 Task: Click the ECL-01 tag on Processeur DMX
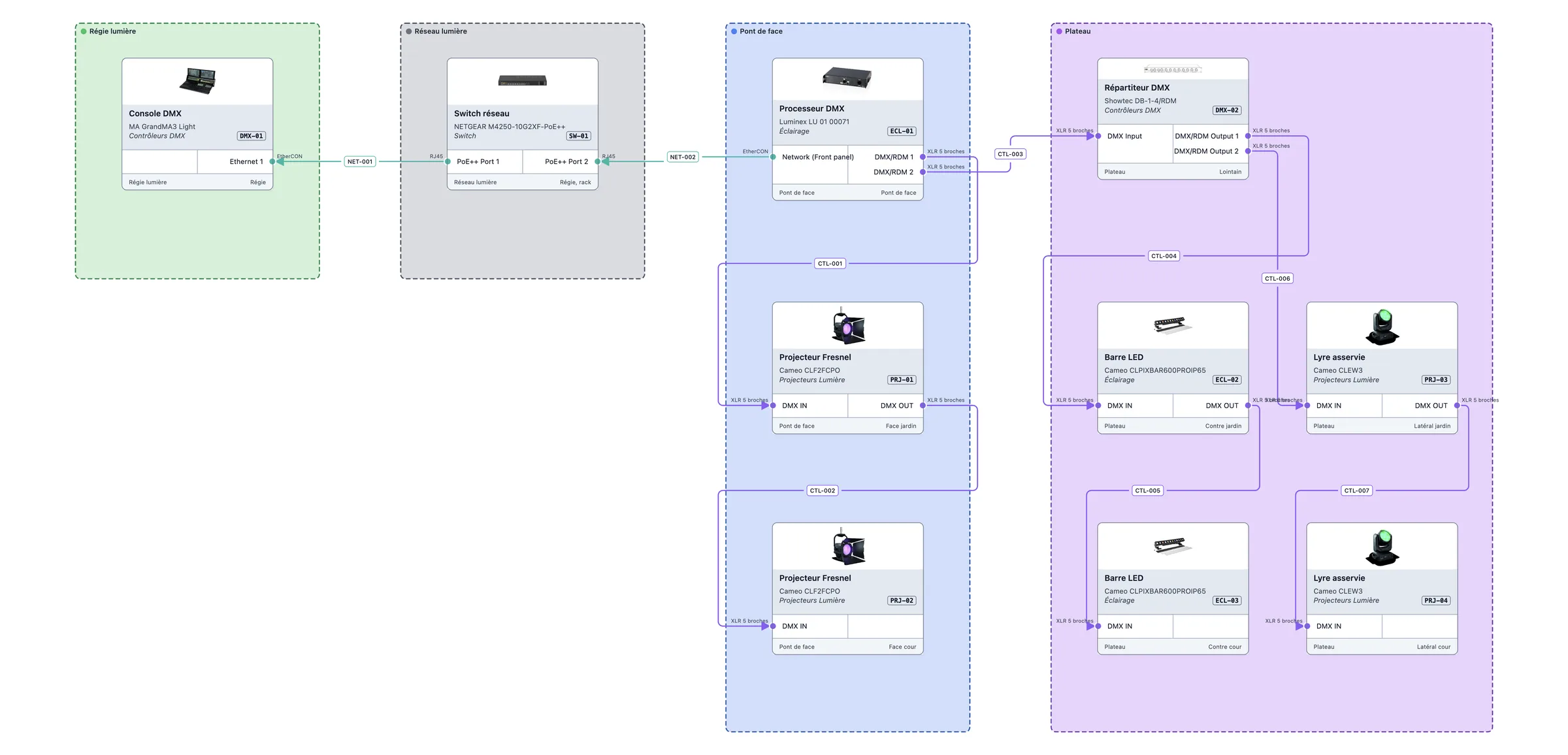902,131
